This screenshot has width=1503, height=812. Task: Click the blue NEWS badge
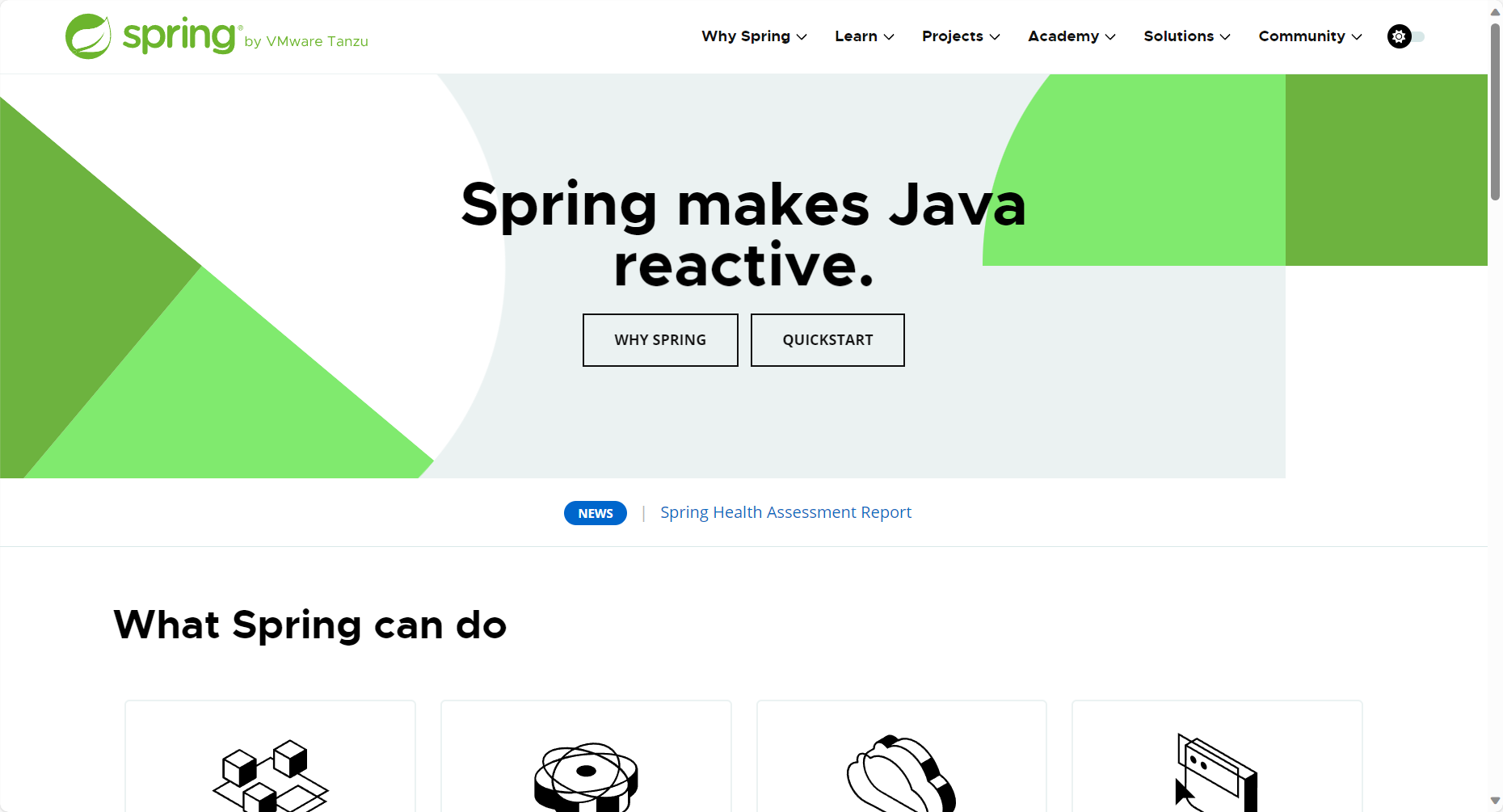pos(596,513)
